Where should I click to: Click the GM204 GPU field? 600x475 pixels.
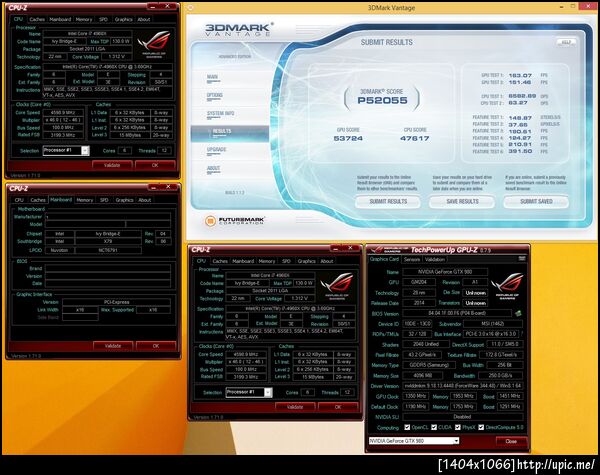419,282
